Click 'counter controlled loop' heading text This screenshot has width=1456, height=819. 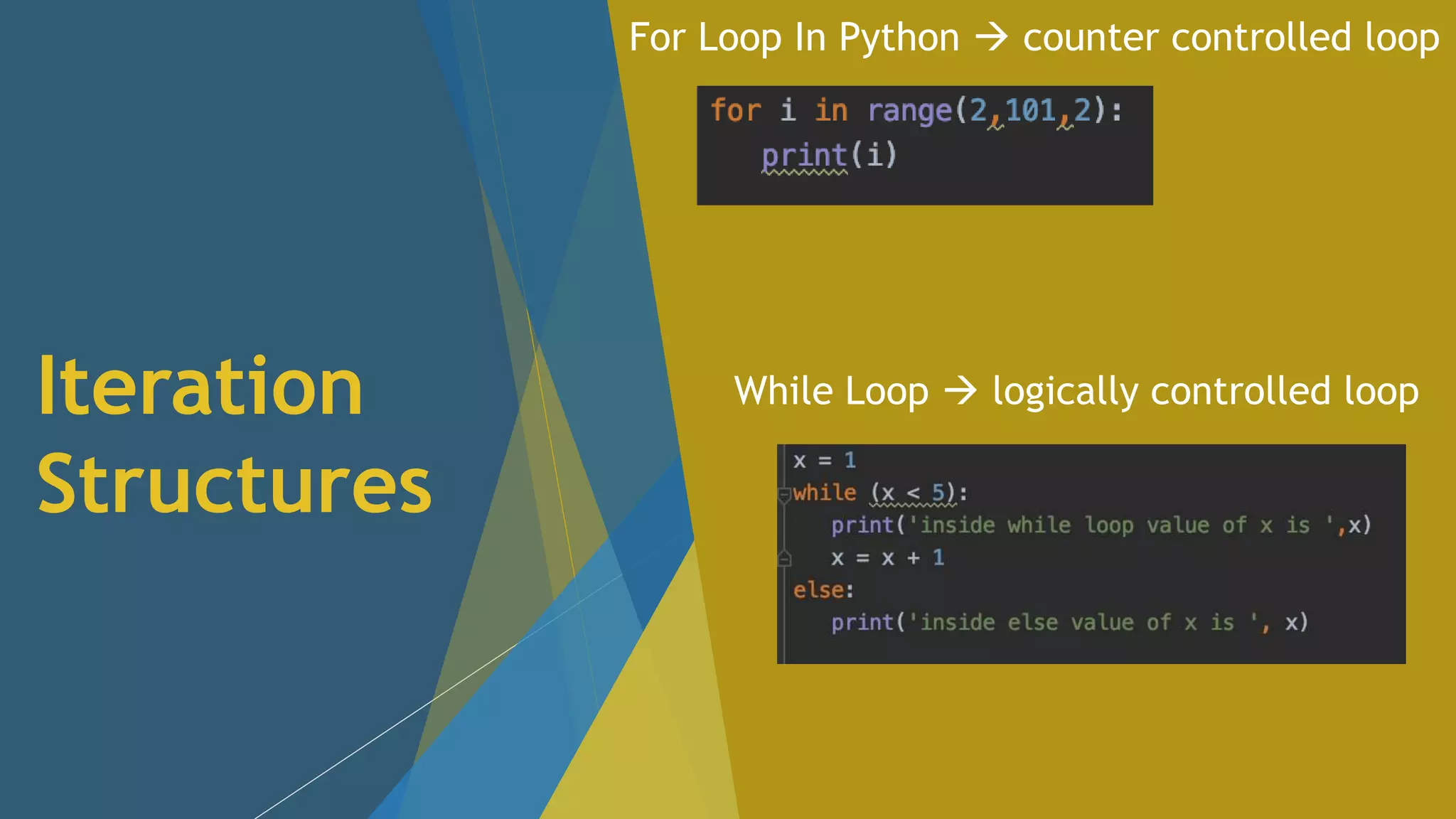(1231, 37)
